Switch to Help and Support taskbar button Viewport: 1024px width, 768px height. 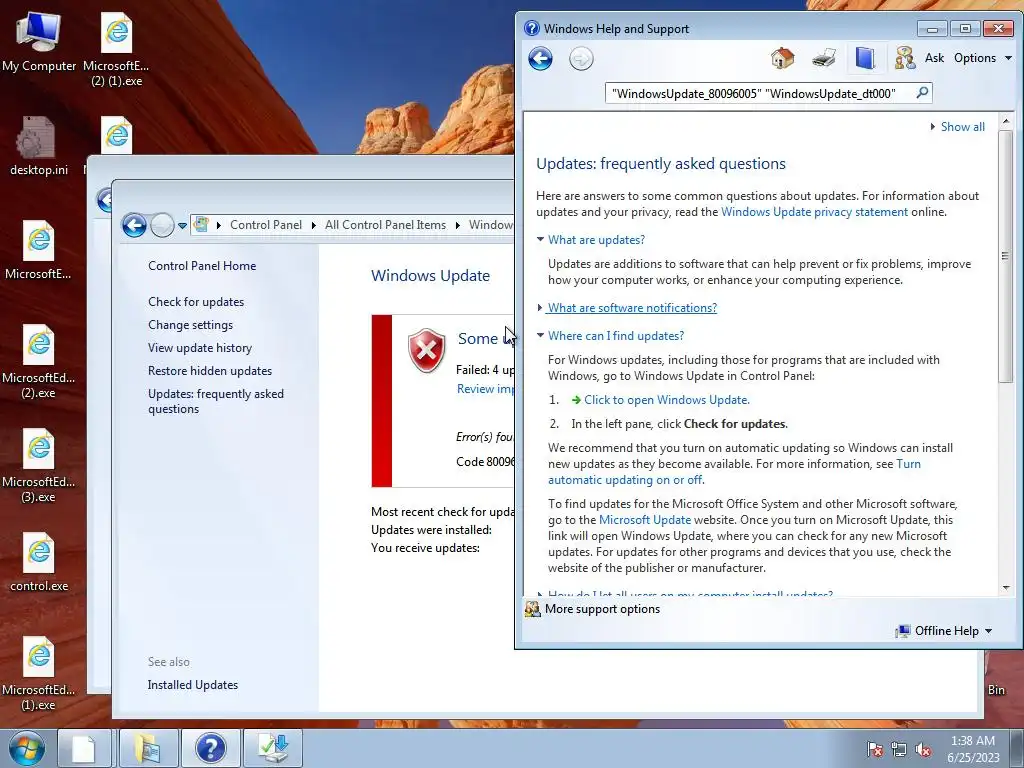(x=210, y=748)
